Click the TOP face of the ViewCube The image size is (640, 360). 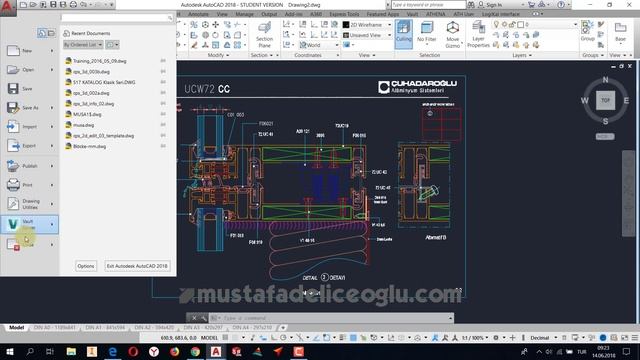click(x=605, y=100)
